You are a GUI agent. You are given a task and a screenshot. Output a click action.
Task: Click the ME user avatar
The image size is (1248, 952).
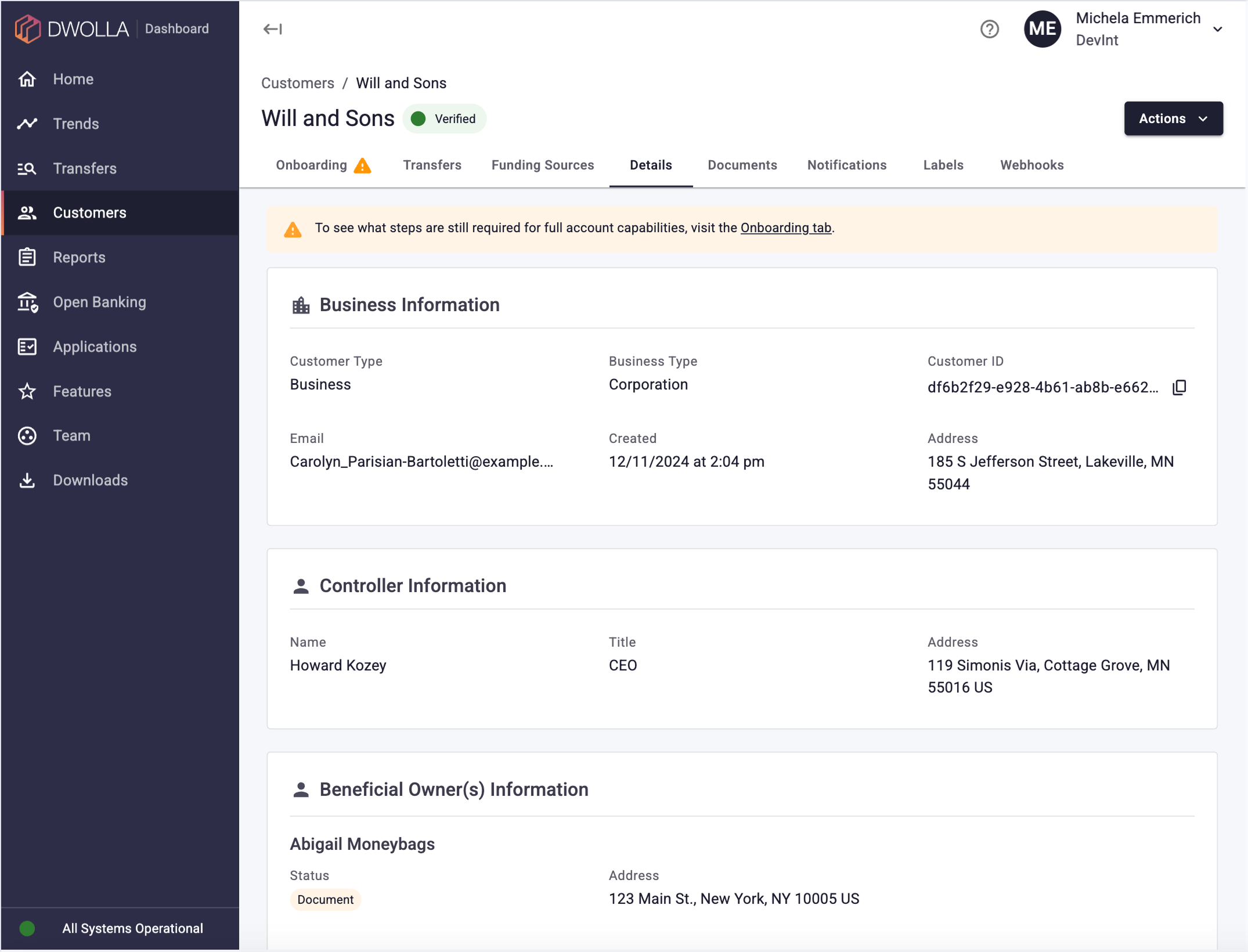coord(1043,28)
